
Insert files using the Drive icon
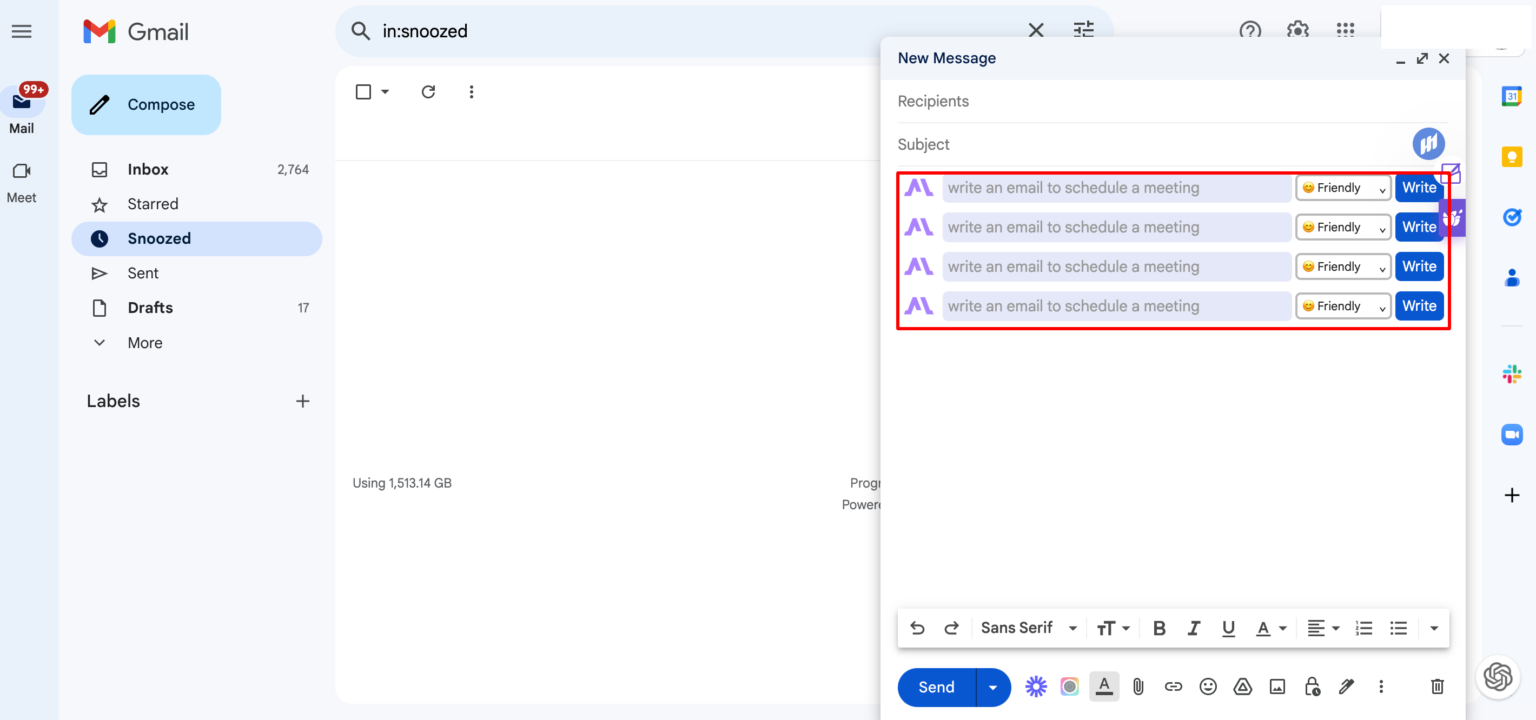click(x=1243, y=687)
